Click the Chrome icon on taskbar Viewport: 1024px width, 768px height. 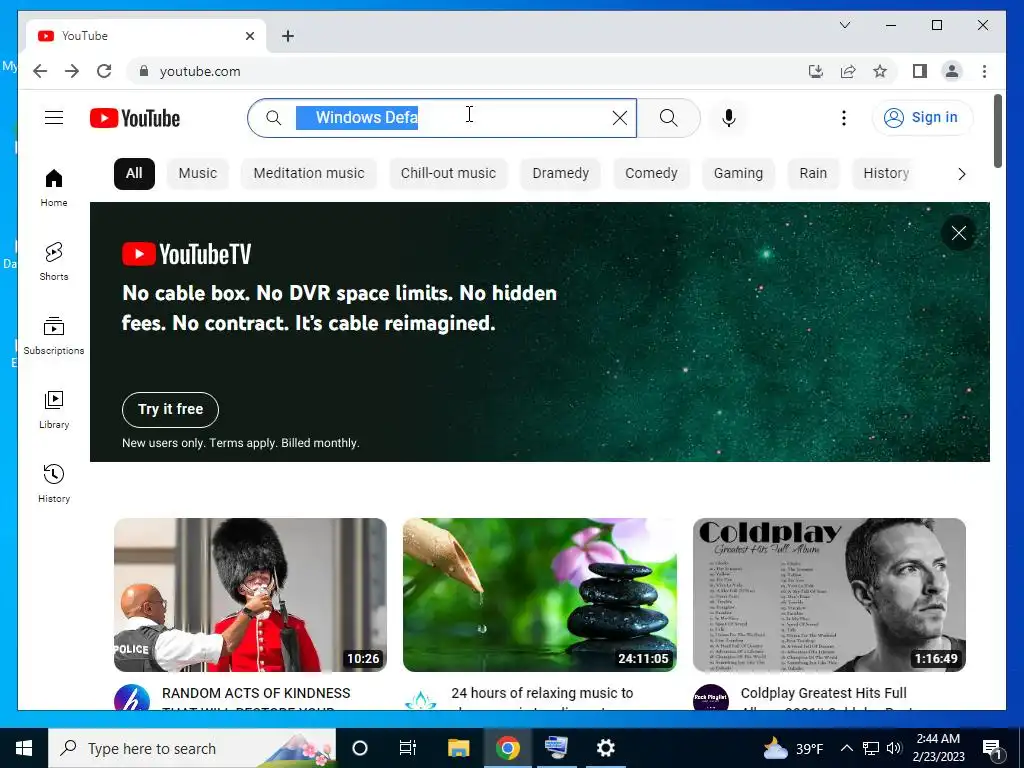click(507, 748)
